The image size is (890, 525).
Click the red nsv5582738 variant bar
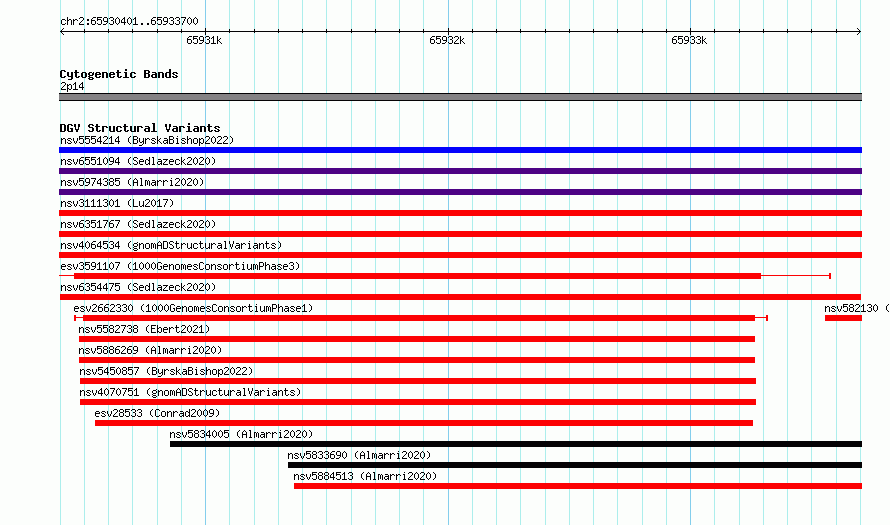[x=417, y=339]
